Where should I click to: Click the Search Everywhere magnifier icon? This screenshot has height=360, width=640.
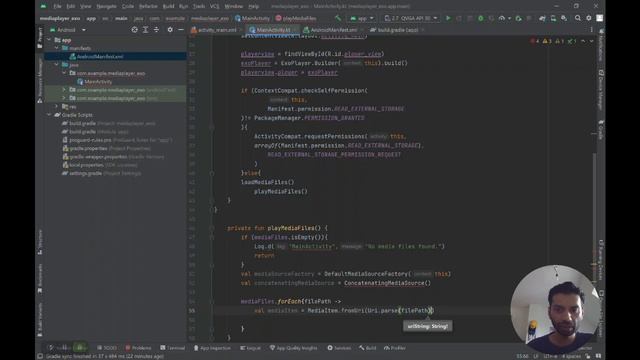578,18
